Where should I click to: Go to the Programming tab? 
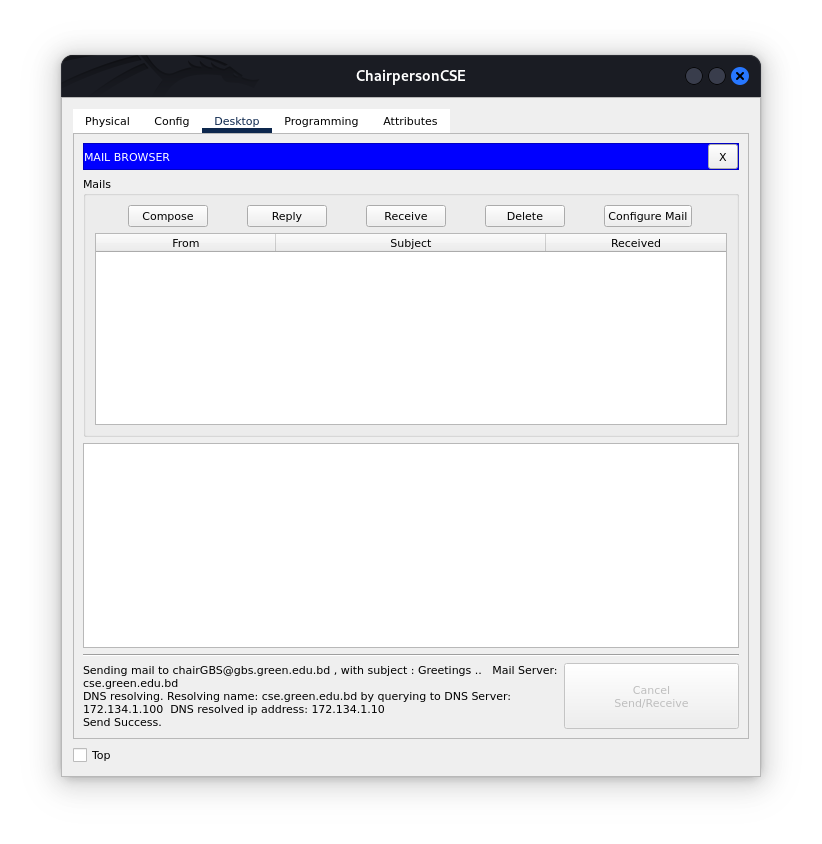(321, 121)
